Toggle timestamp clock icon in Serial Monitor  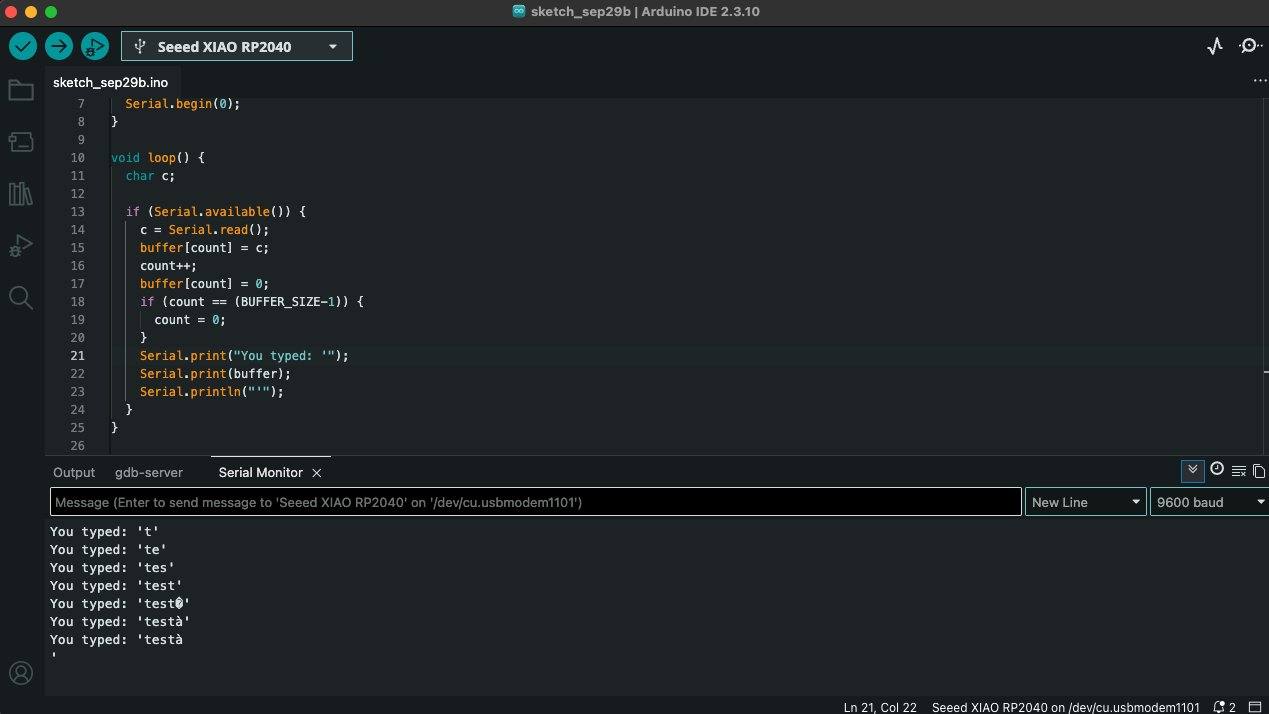[1217, 470]
